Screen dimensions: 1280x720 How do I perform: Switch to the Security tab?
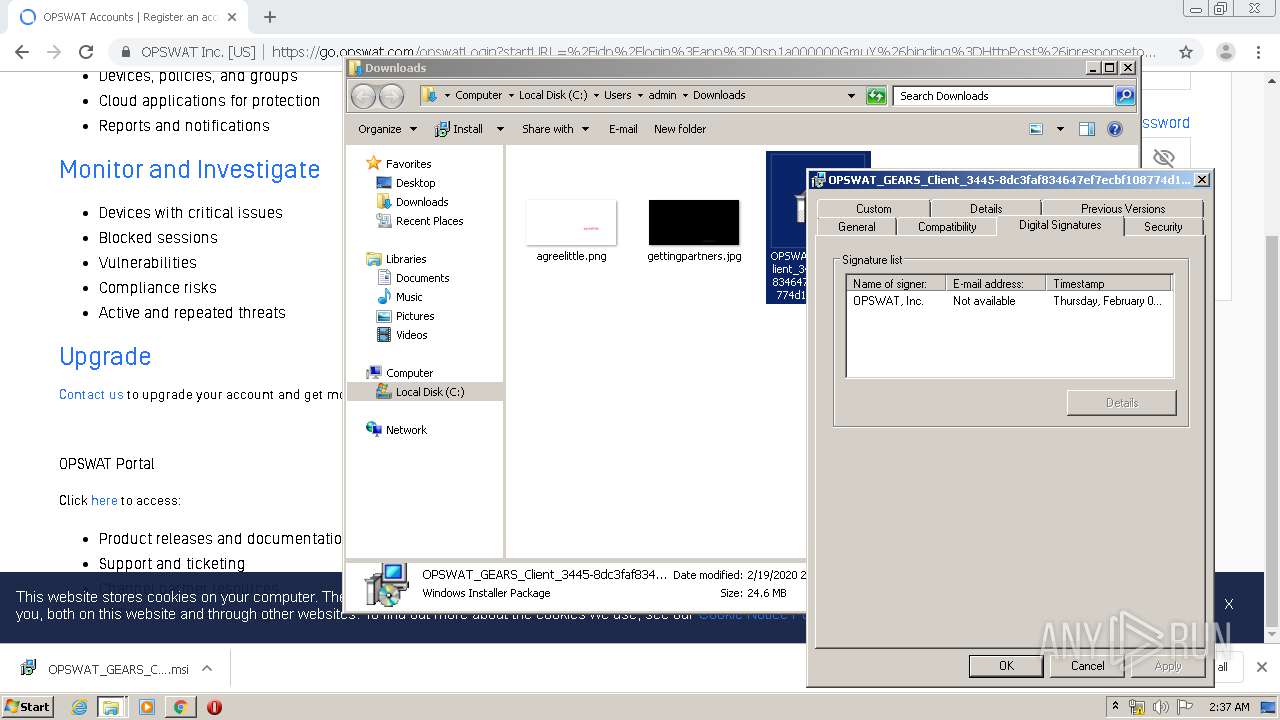click(x=1163, y=227)
